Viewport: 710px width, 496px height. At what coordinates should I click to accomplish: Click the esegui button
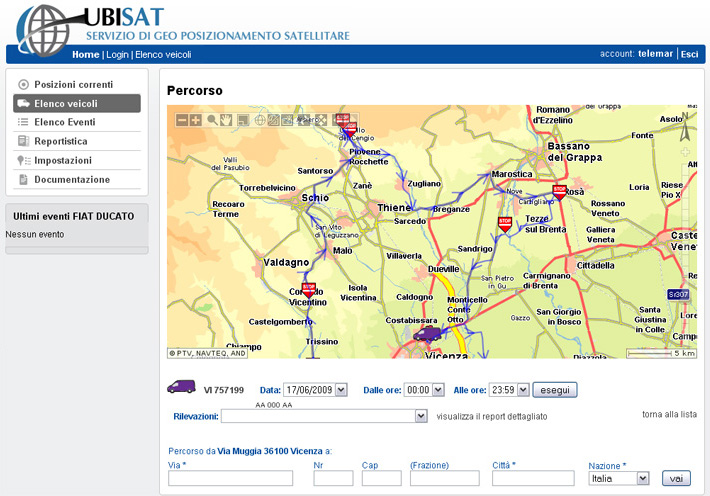555,390
